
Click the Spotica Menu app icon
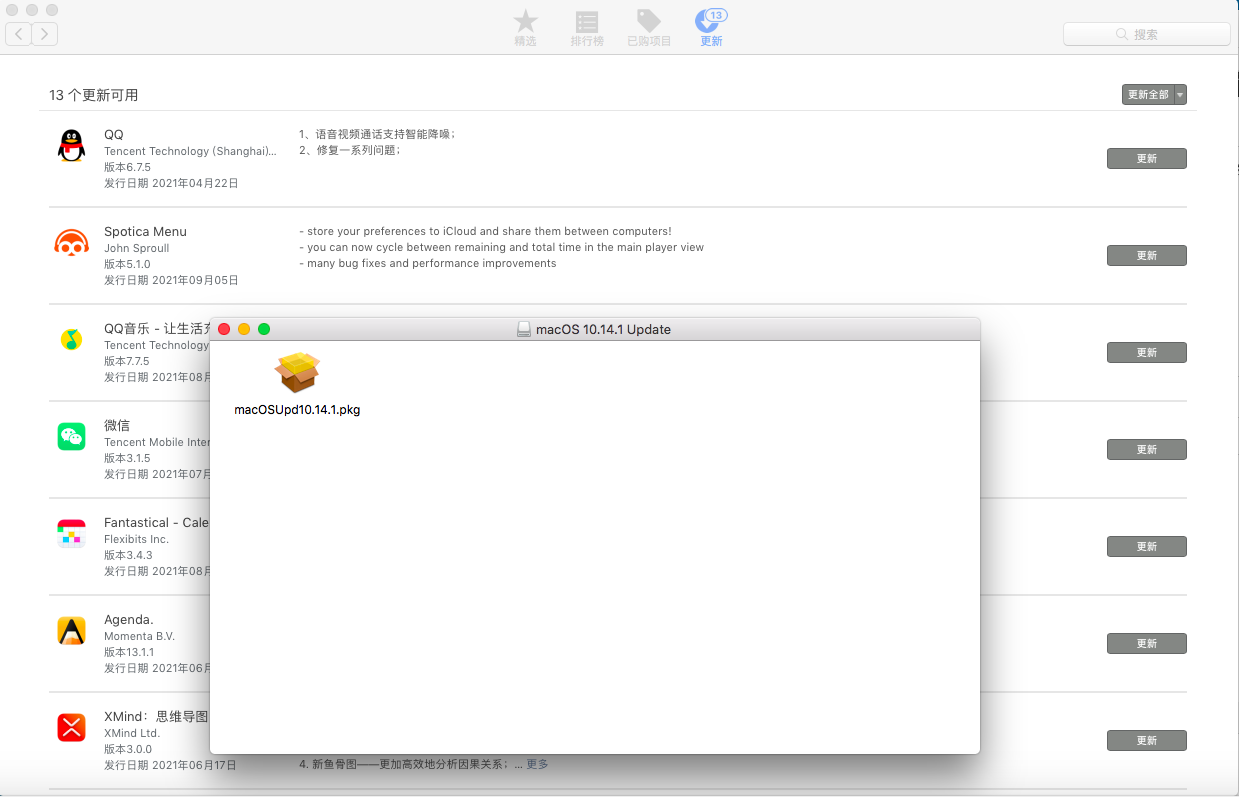71,243
